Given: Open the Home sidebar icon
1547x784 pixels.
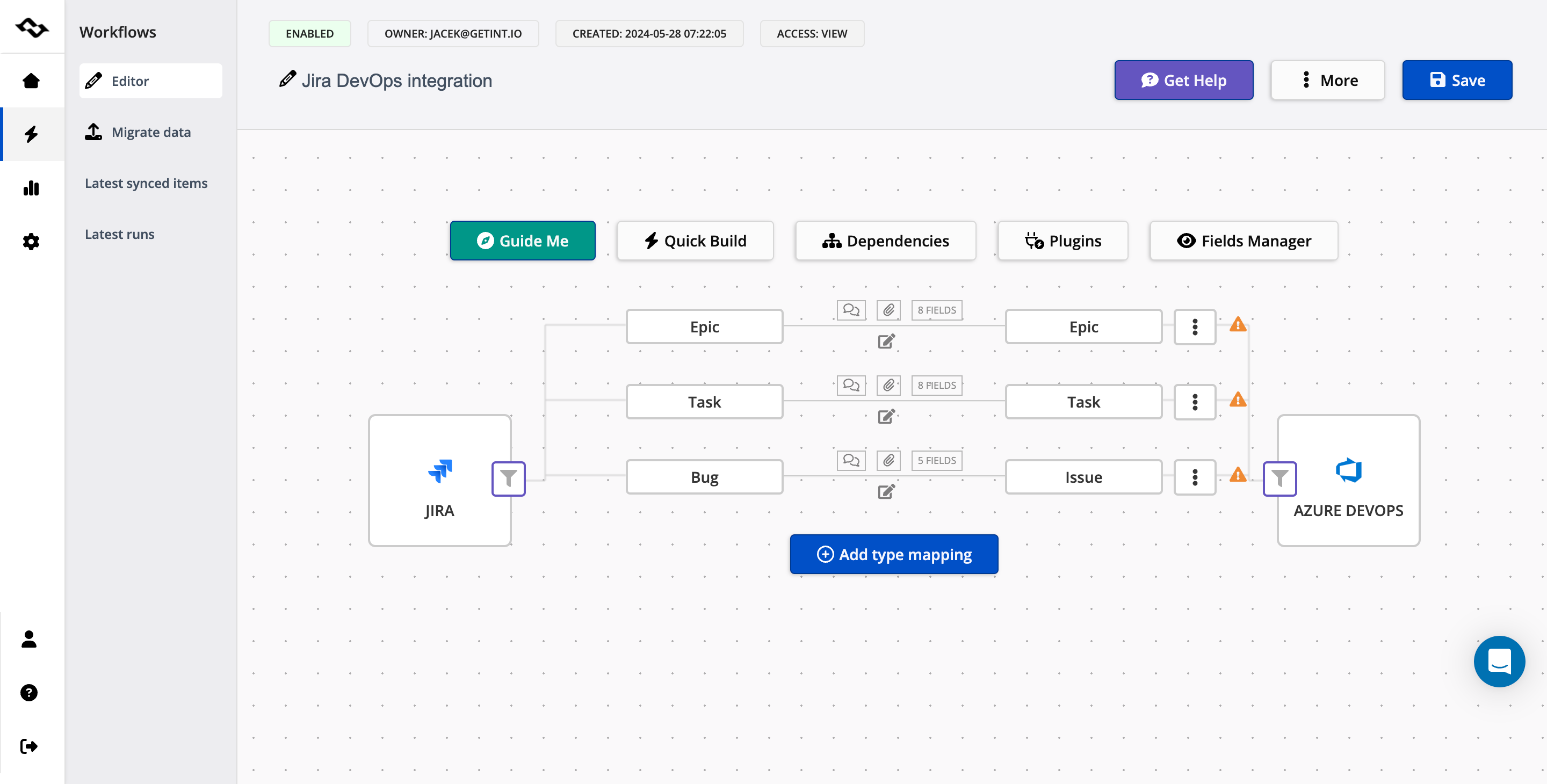Looking at the screenshot, I should point(31,81).
